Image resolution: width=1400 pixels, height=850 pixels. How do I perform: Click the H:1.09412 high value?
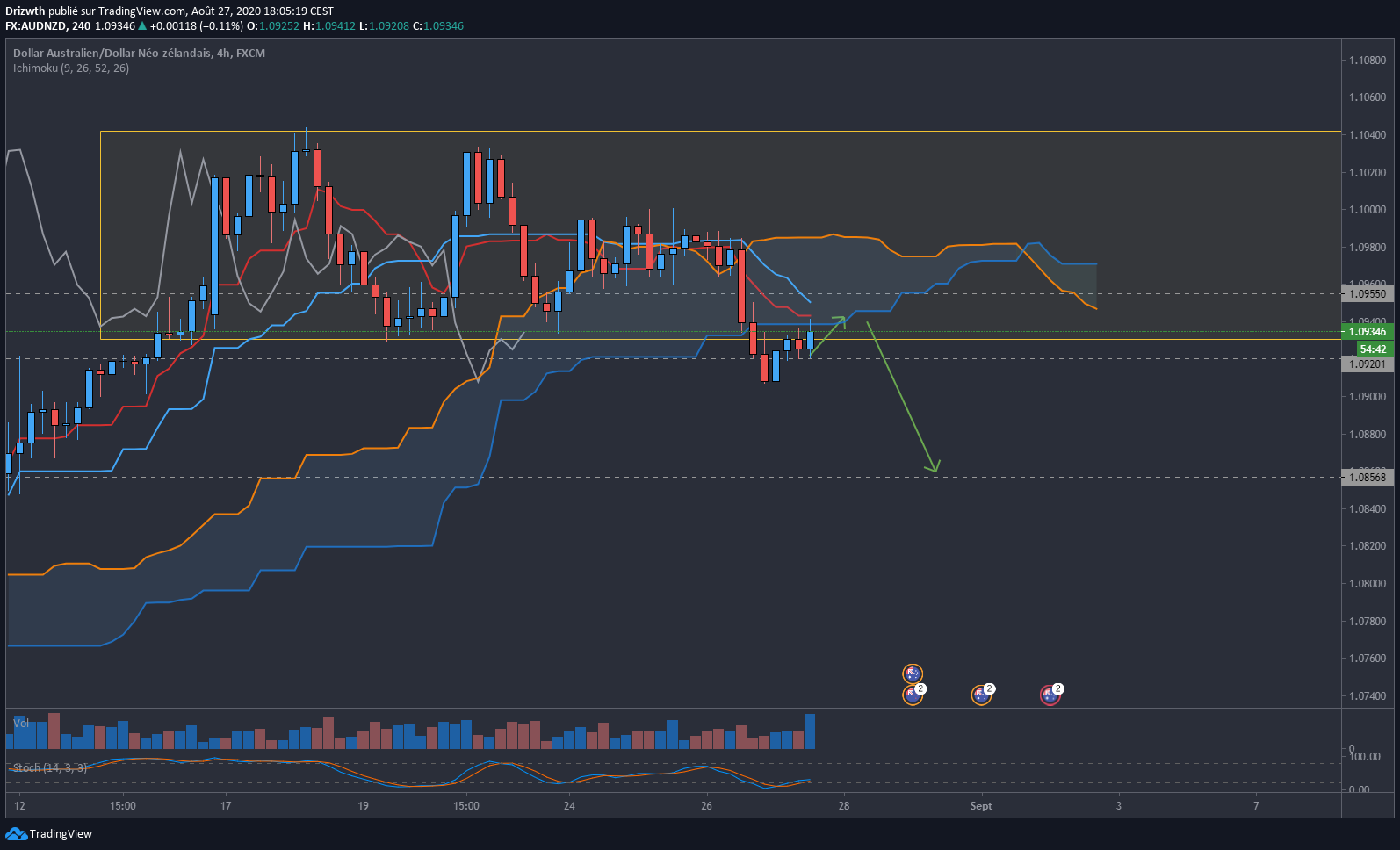pos(329,26)
